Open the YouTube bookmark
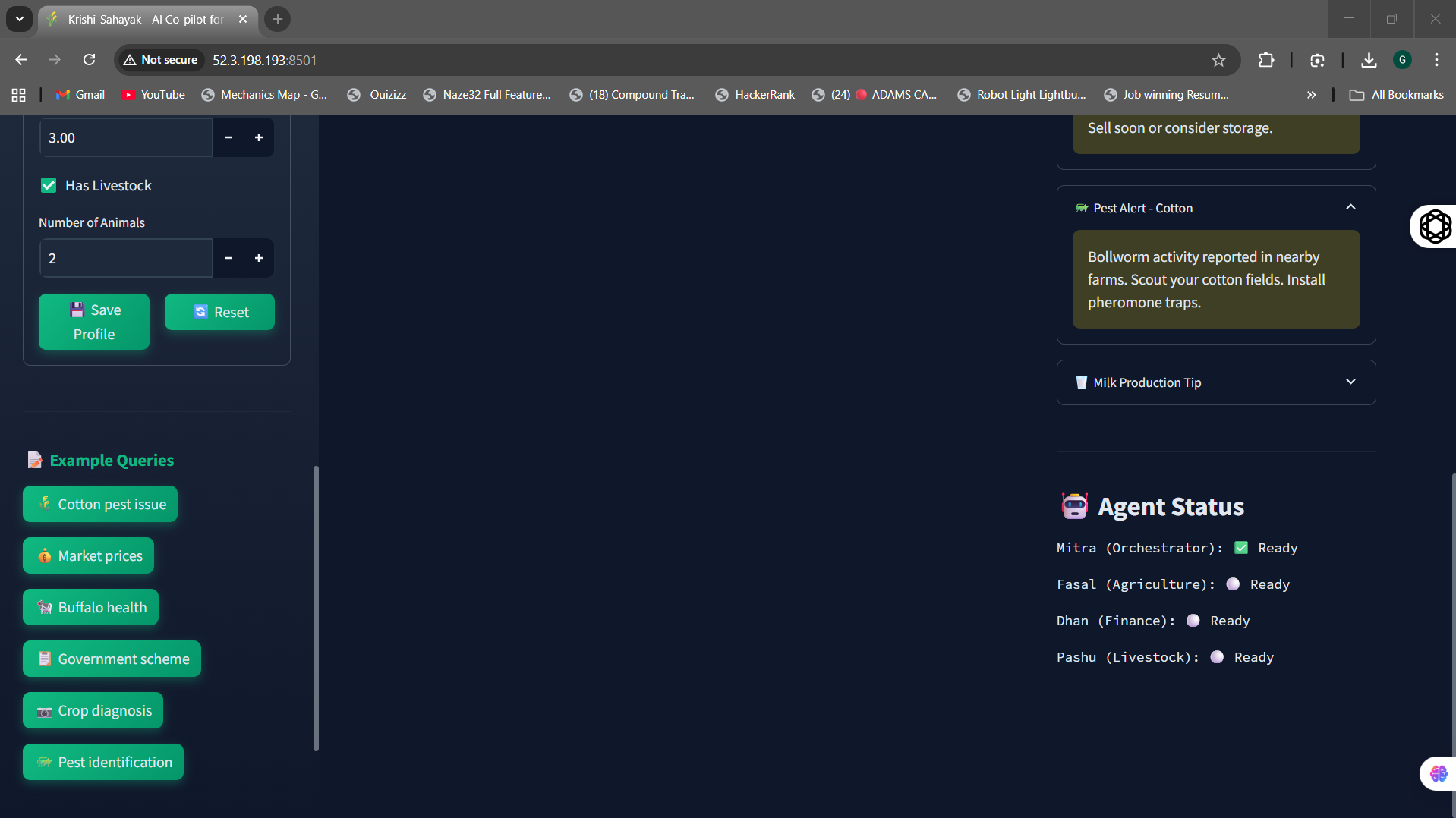The image size is (1456, 818). [x=153, y=95]
